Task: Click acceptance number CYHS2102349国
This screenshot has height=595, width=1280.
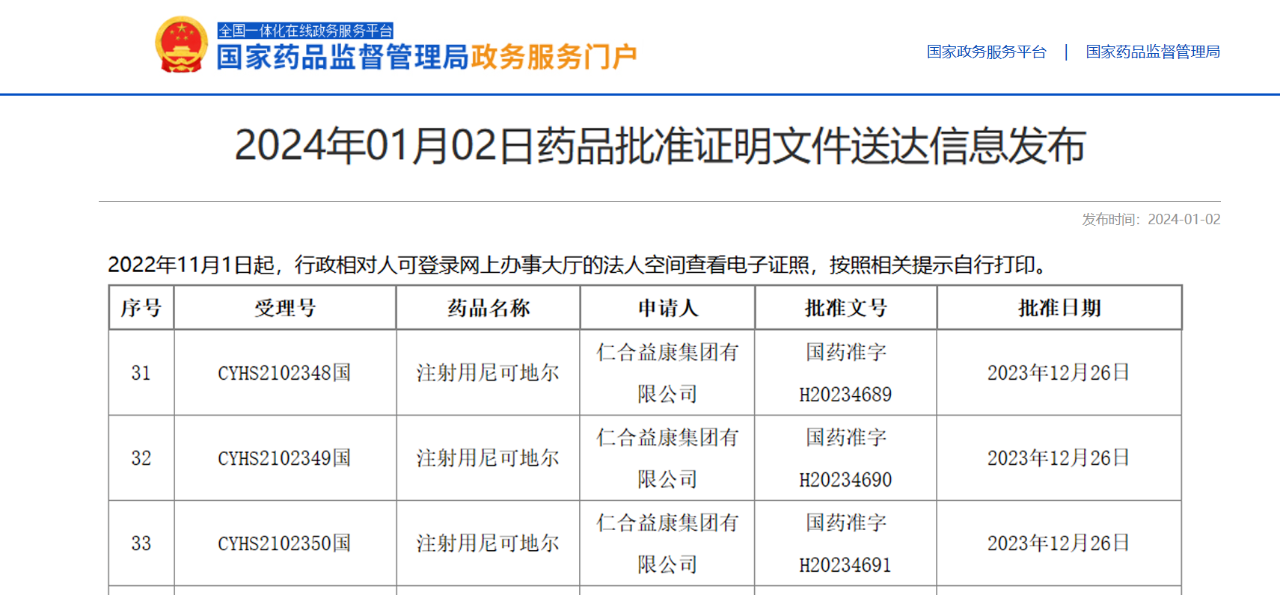Action: click(285, 458)
